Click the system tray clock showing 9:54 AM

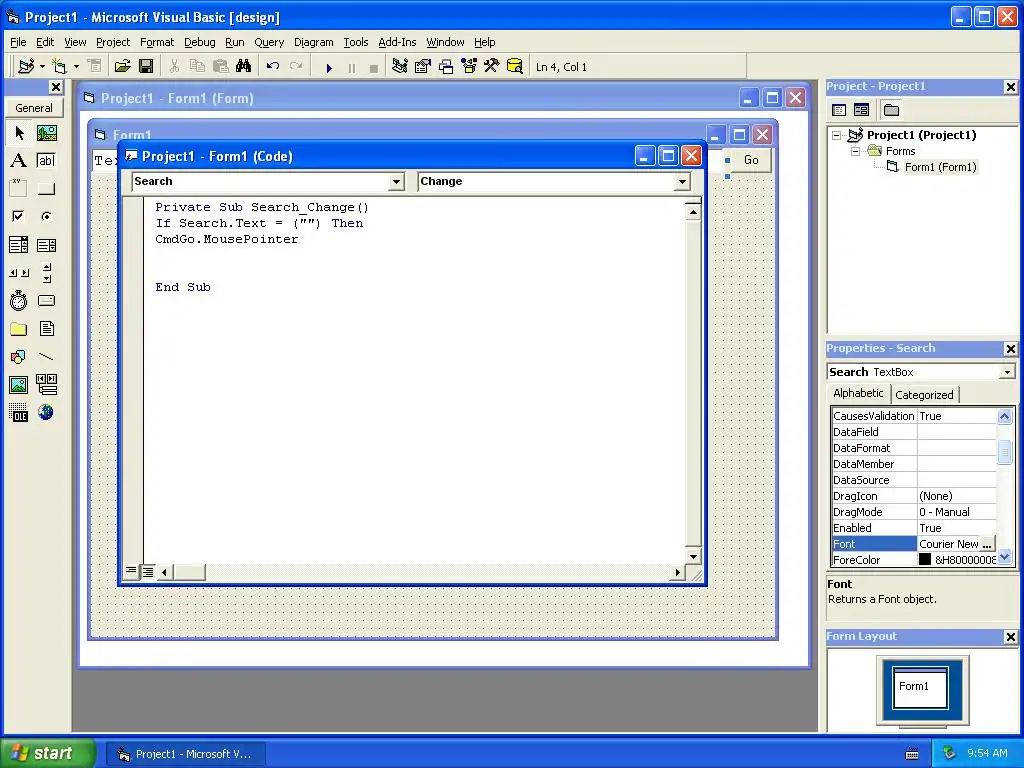click(x=987, y=753)
